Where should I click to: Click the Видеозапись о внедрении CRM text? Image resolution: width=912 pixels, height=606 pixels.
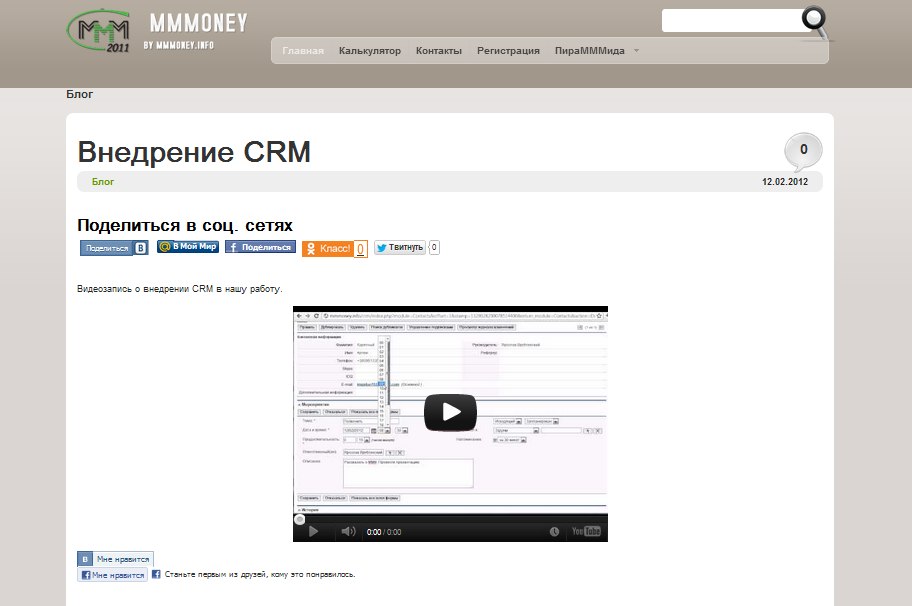(180, 288)
